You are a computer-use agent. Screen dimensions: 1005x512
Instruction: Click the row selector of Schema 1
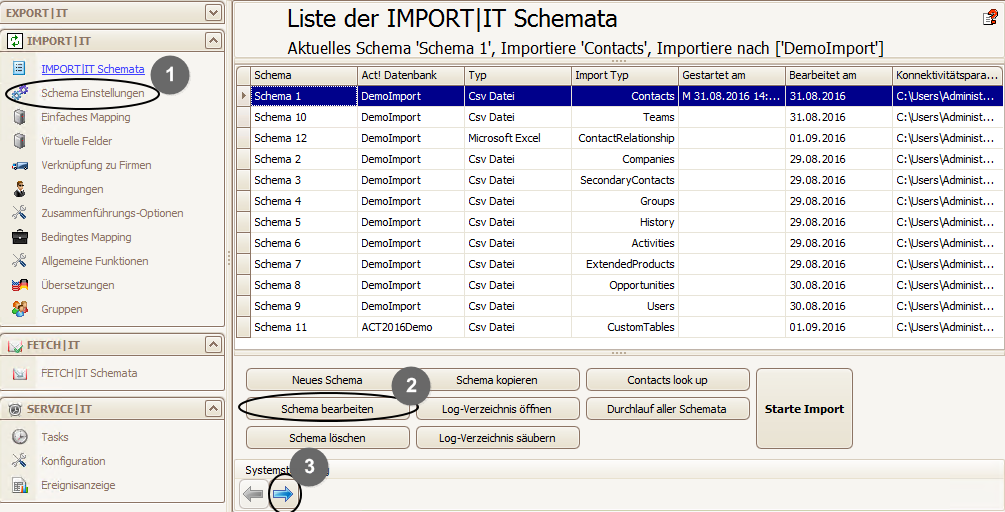[x=244, y=96]
